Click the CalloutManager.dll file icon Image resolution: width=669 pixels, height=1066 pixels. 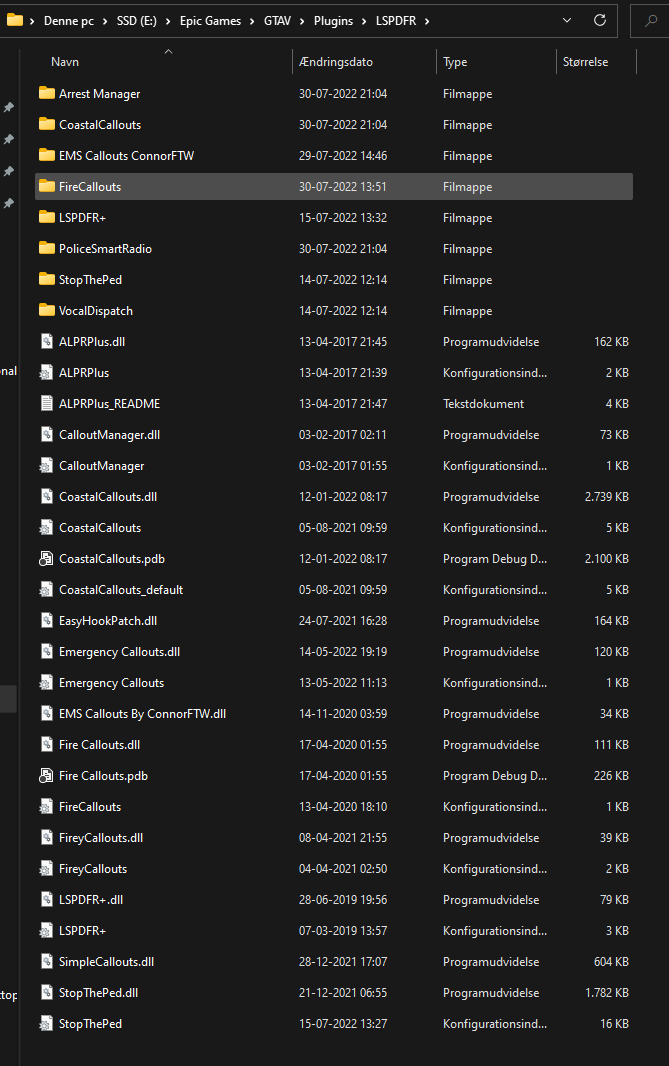point(46,434)
